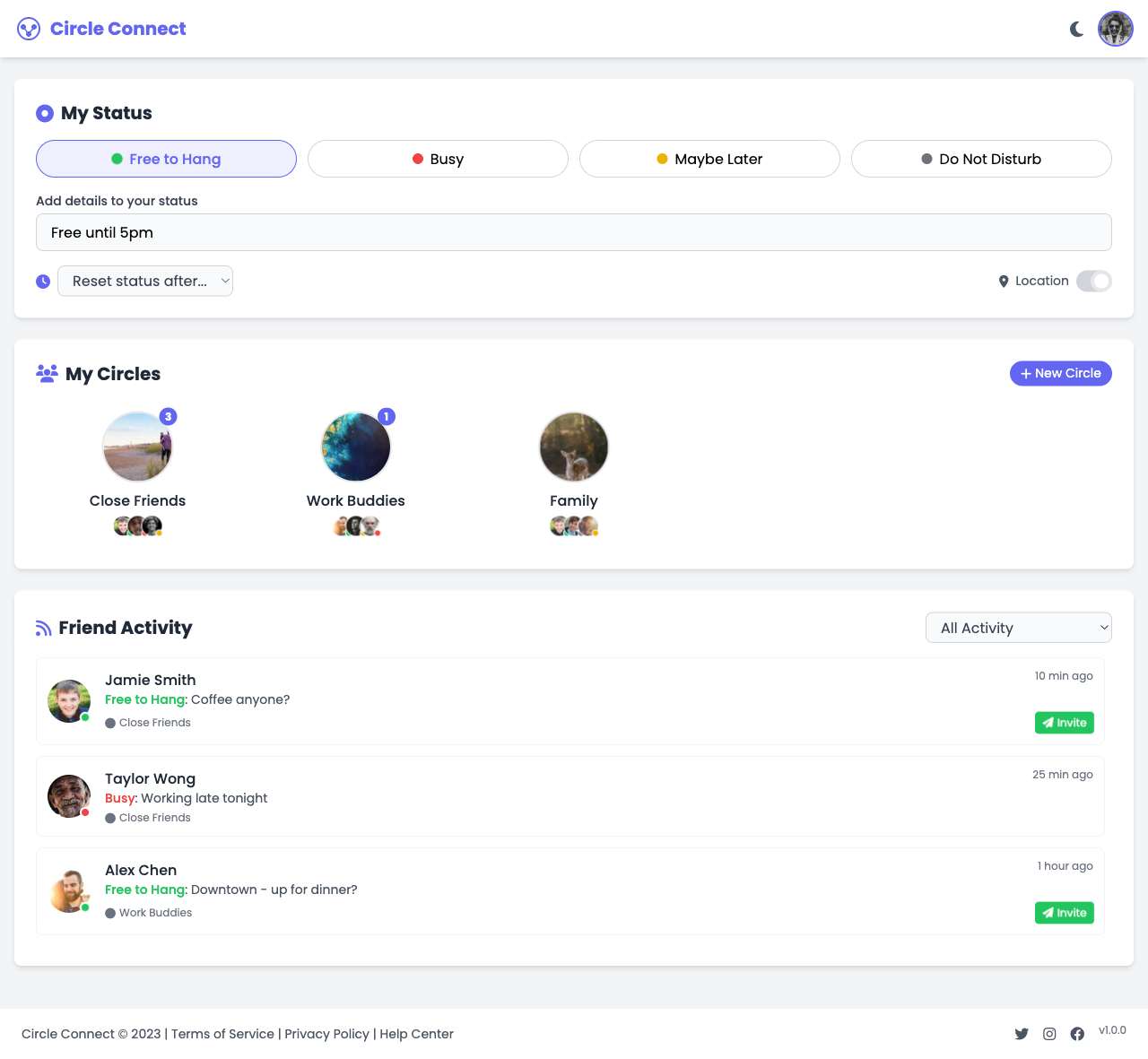The width and height of the screenshot is (1148, 1059).
Task: Open the Reset status after dropdown
Action: point(144,281)
